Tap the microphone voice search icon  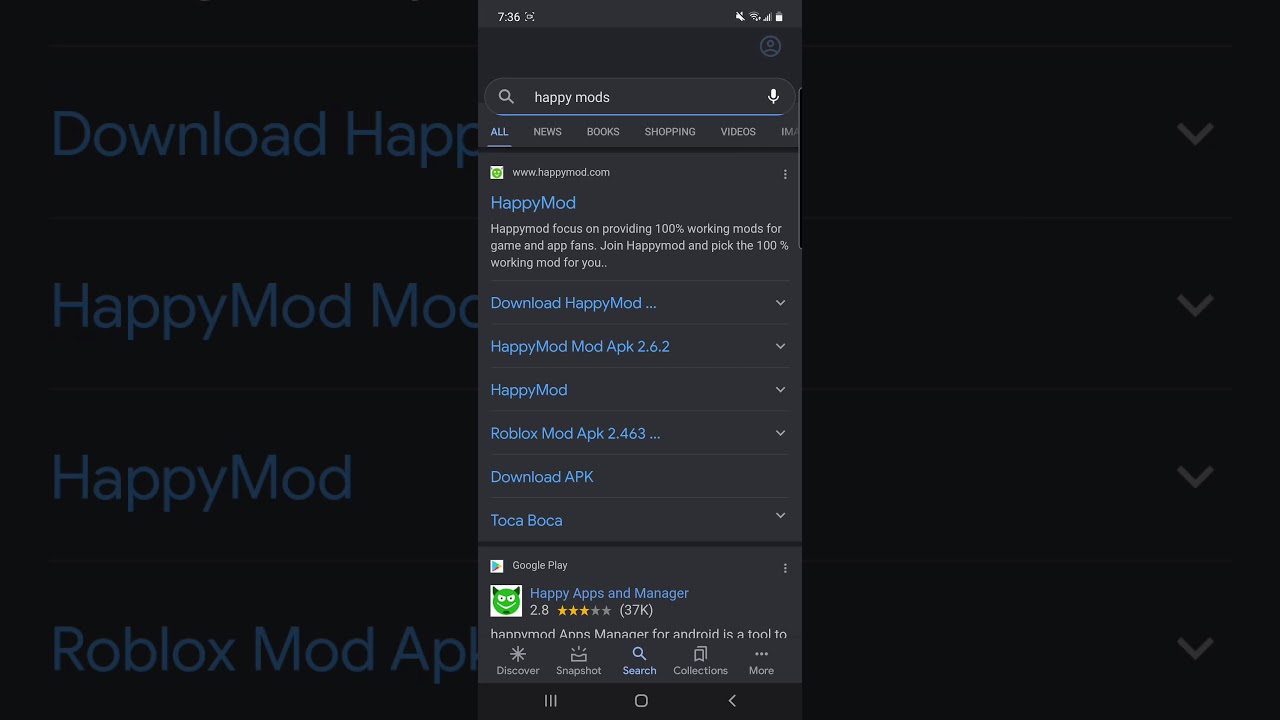click(773, 97)
